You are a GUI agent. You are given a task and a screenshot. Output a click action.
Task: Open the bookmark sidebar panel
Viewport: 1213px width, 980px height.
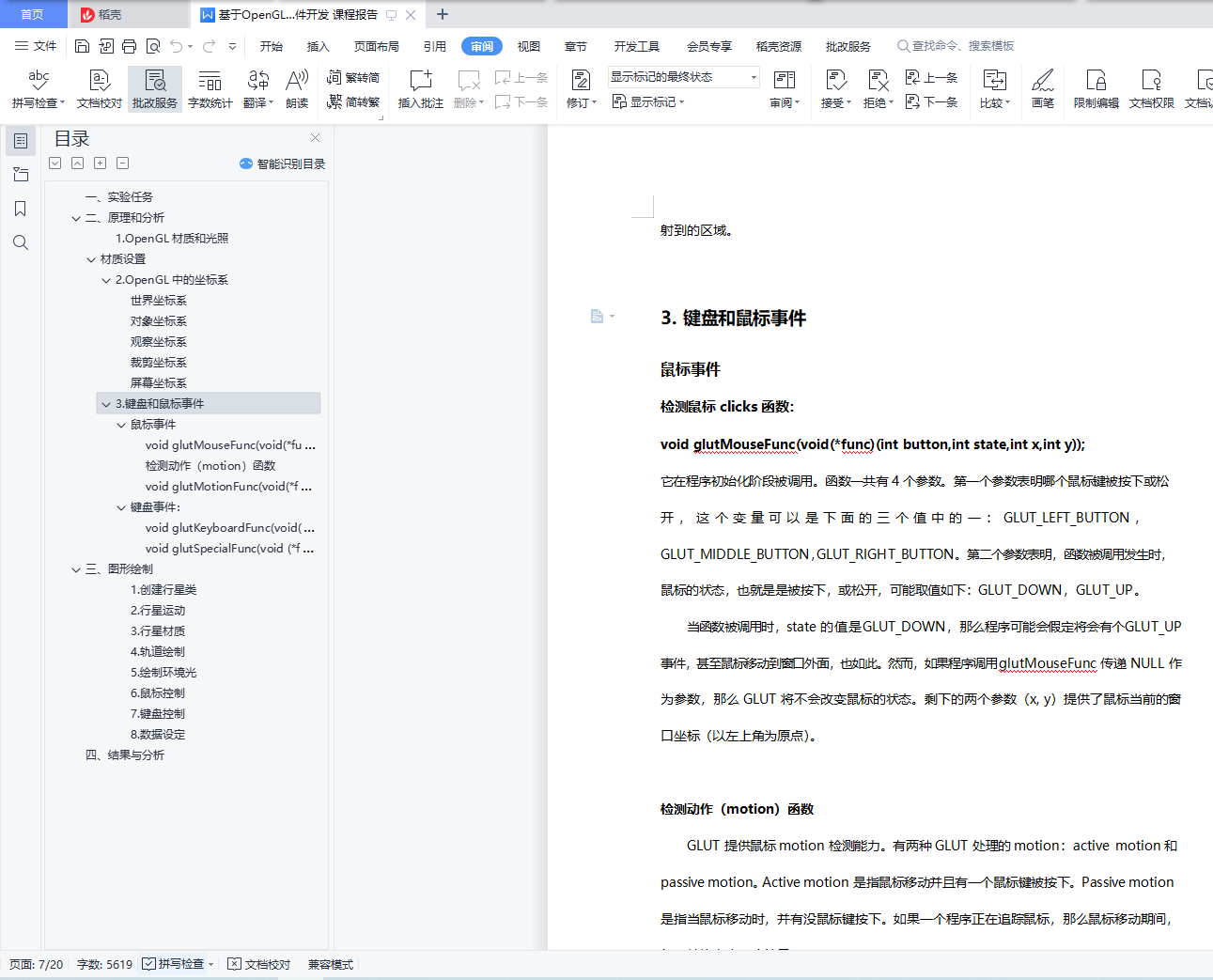(21, 209)
